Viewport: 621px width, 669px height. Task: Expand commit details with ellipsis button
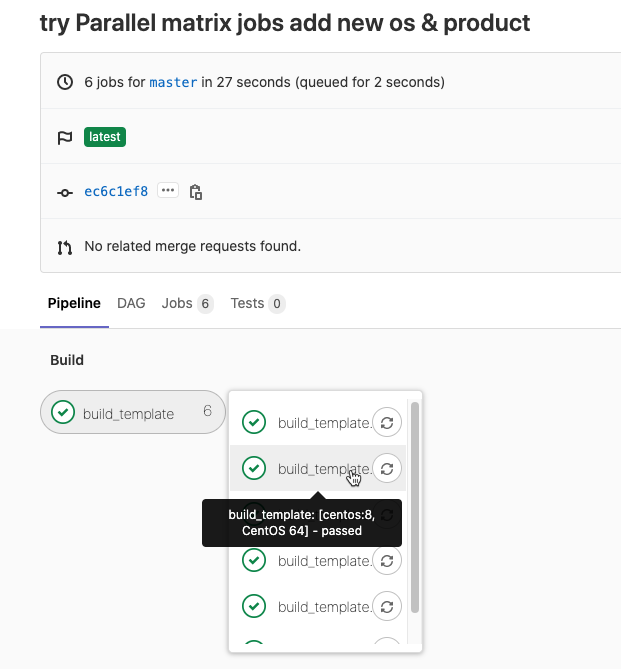pyautogui.click(x=167, y=191)
